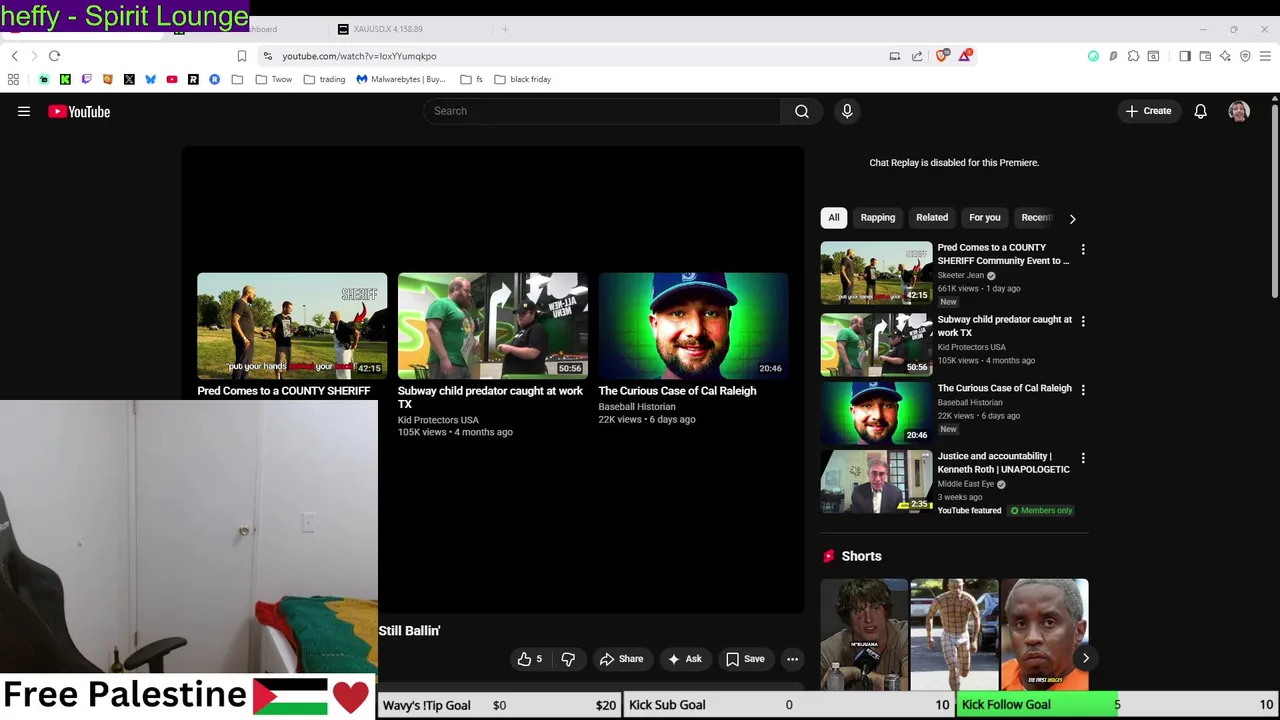Open options for Pred Comes to COUNTY SHERIFF

1083,249
